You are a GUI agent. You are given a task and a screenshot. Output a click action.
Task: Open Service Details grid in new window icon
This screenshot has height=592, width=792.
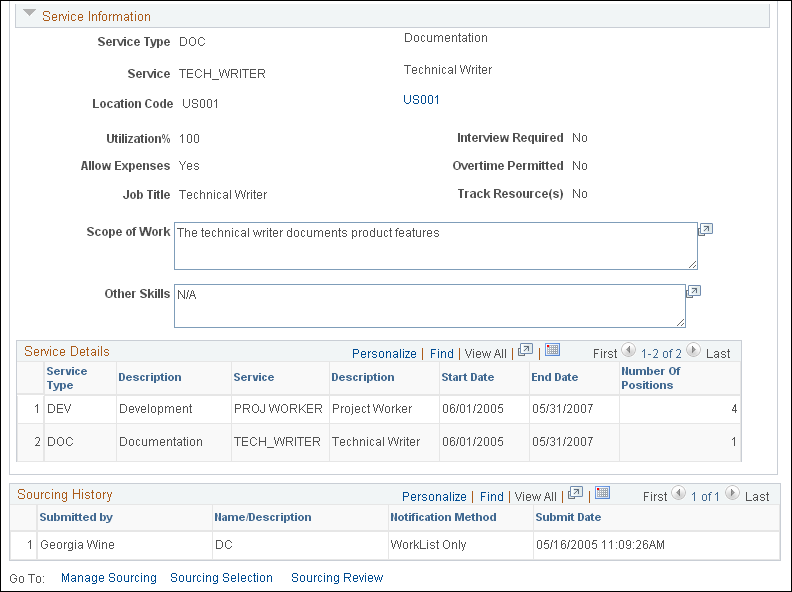point(525,350)
